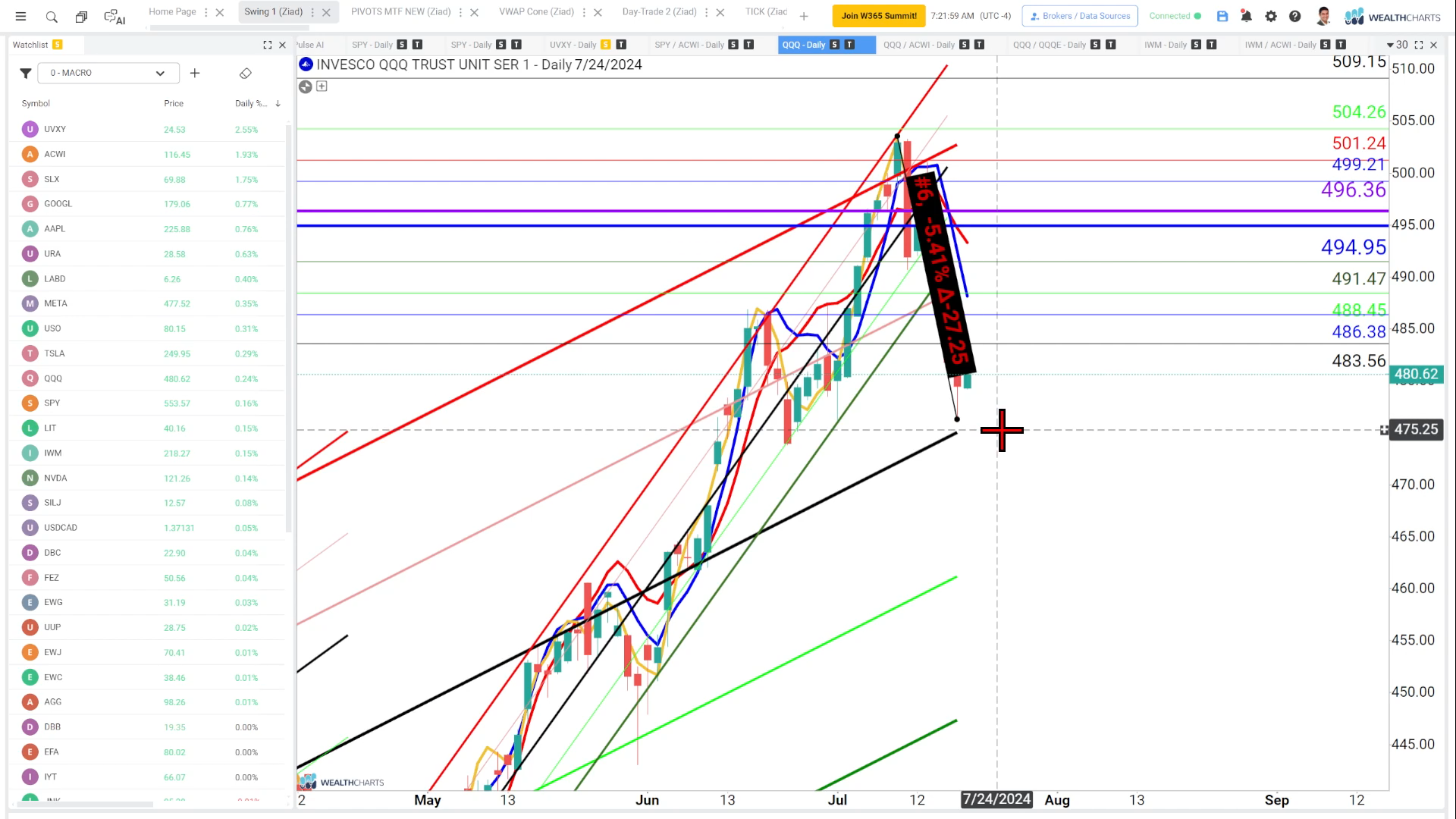
Task: Open Swing 1 (Ziad) tab options menu
Action: (x=312, y=12)
